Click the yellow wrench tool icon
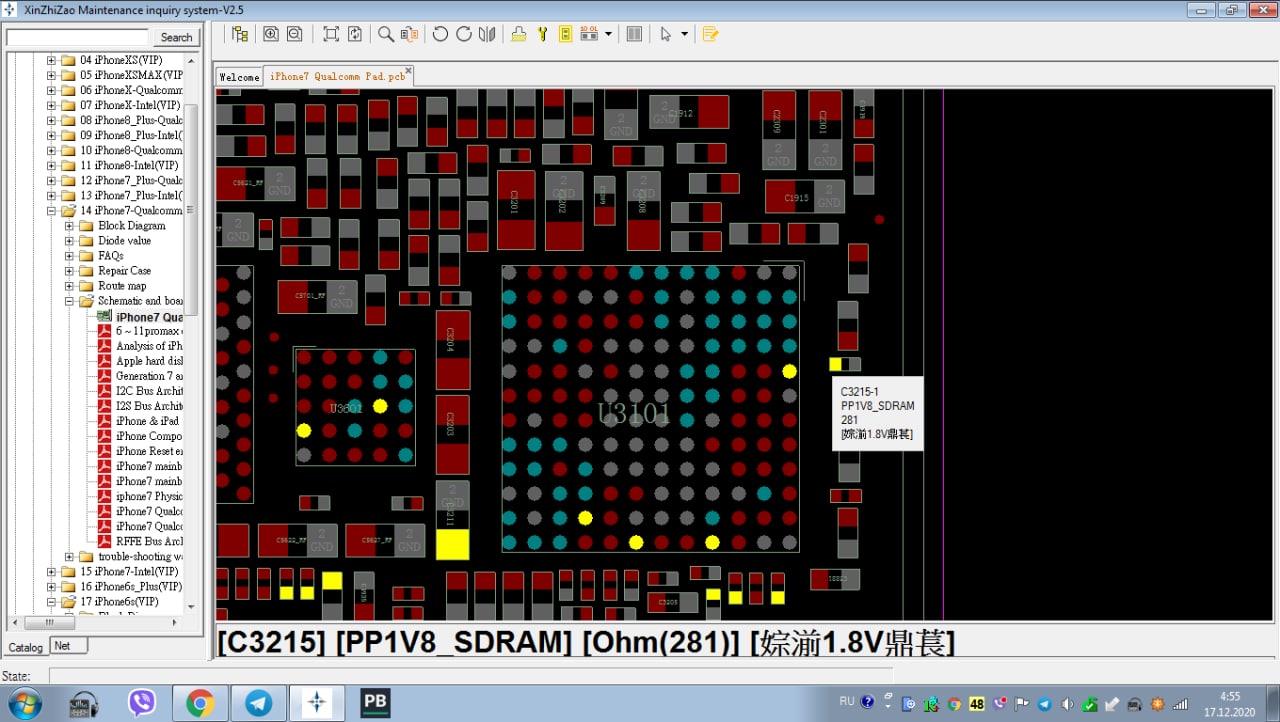Screen dimensions: 1280x722 pyautogui.click(x=542, y=34)
